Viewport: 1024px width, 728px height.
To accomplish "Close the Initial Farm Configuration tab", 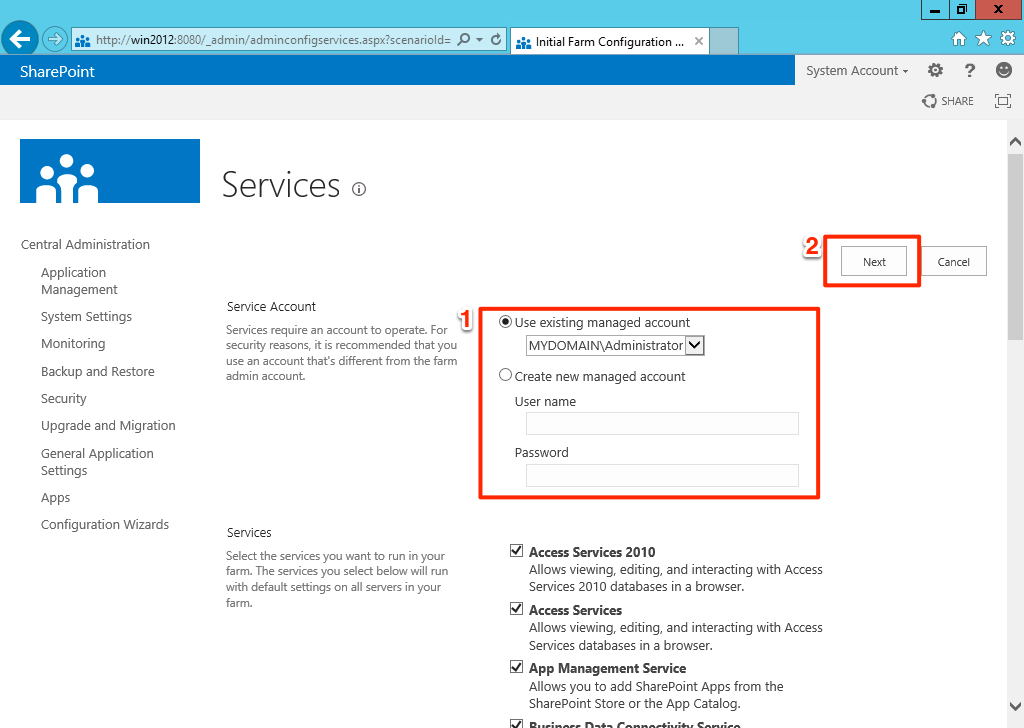I will (x=699, y=41).
